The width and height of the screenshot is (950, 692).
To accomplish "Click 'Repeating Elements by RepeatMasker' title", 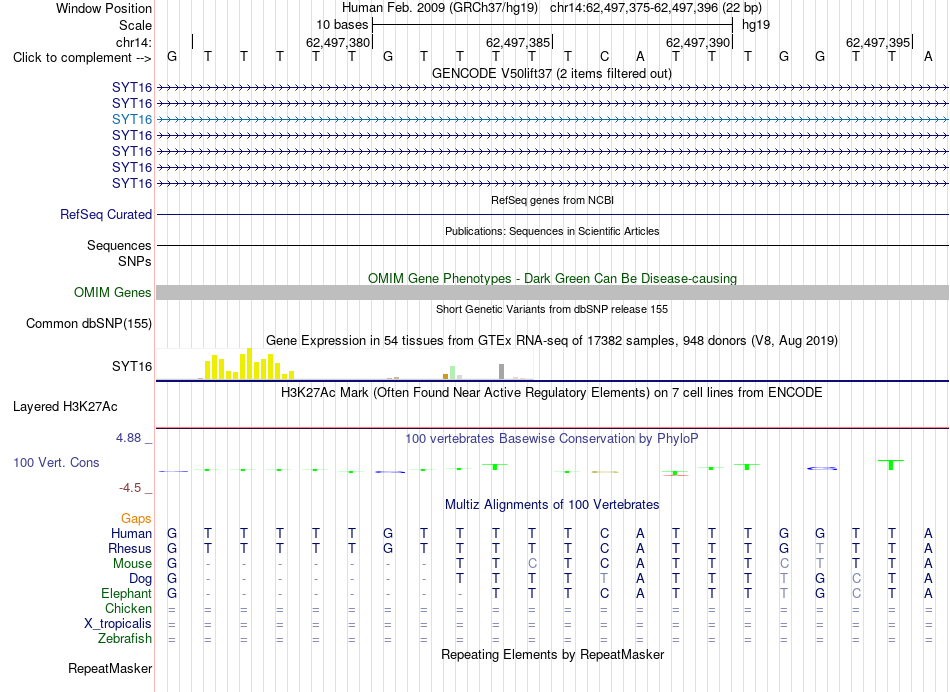I will tap(553, 654).
